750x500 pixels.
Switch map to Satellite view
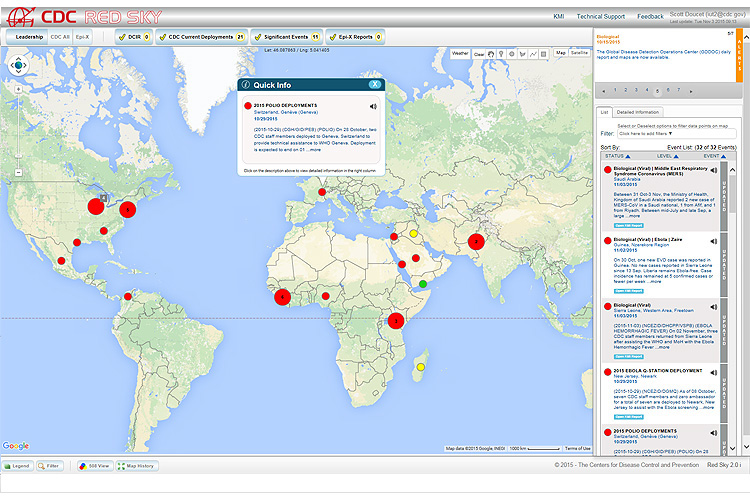point(579,52)
